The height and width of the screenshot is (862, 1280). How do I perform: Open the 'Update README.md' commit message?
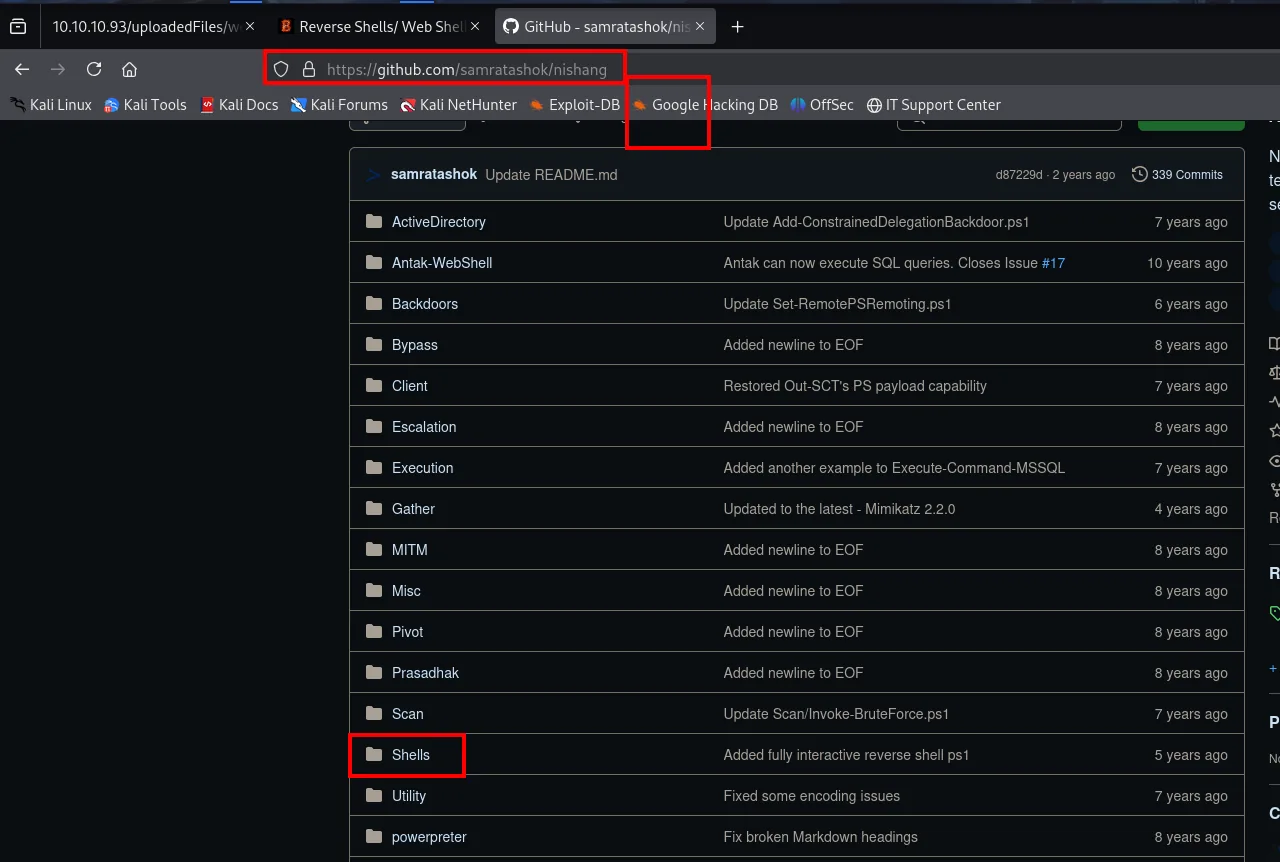pos(551,174)
